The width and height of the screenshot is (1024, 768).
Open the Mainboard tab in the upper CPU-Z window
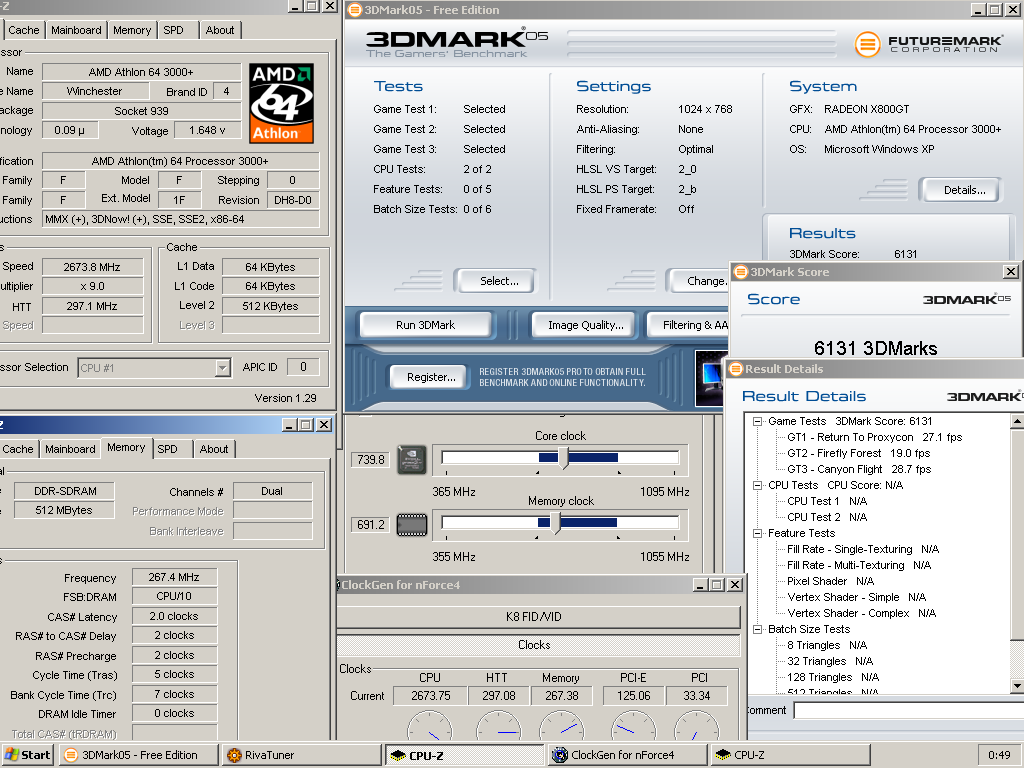point(76,30)
